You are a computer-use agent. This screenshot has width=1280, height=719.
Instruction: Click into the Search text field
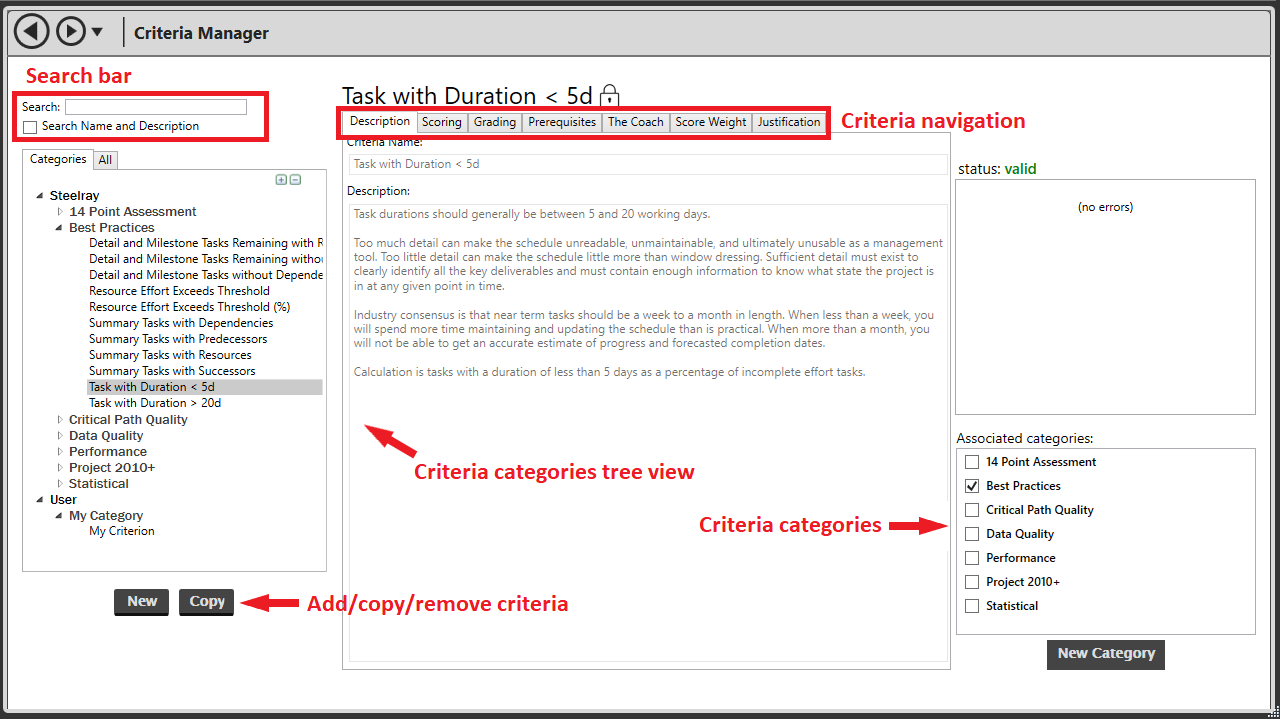tap(155, 107)
